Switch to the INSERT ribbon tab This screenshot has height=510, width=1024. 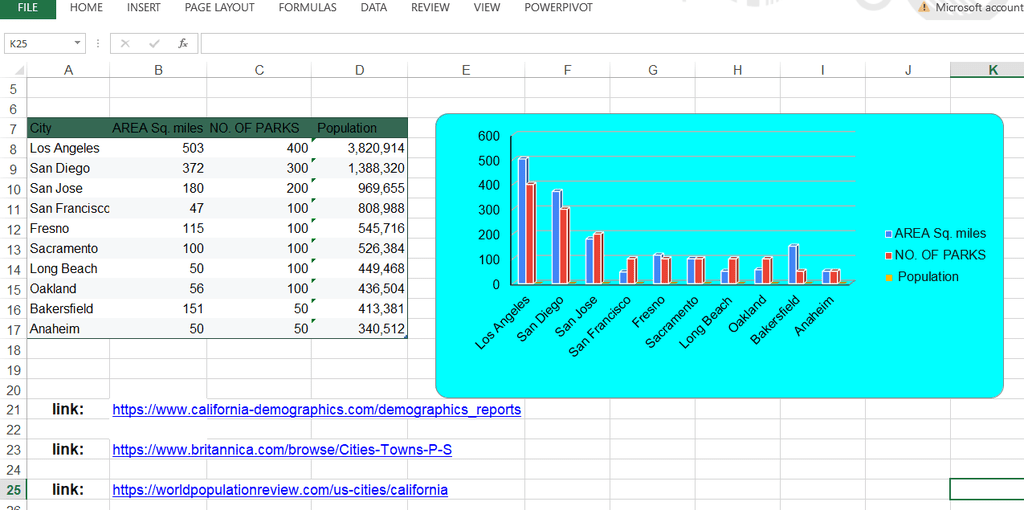pos(143,7)
